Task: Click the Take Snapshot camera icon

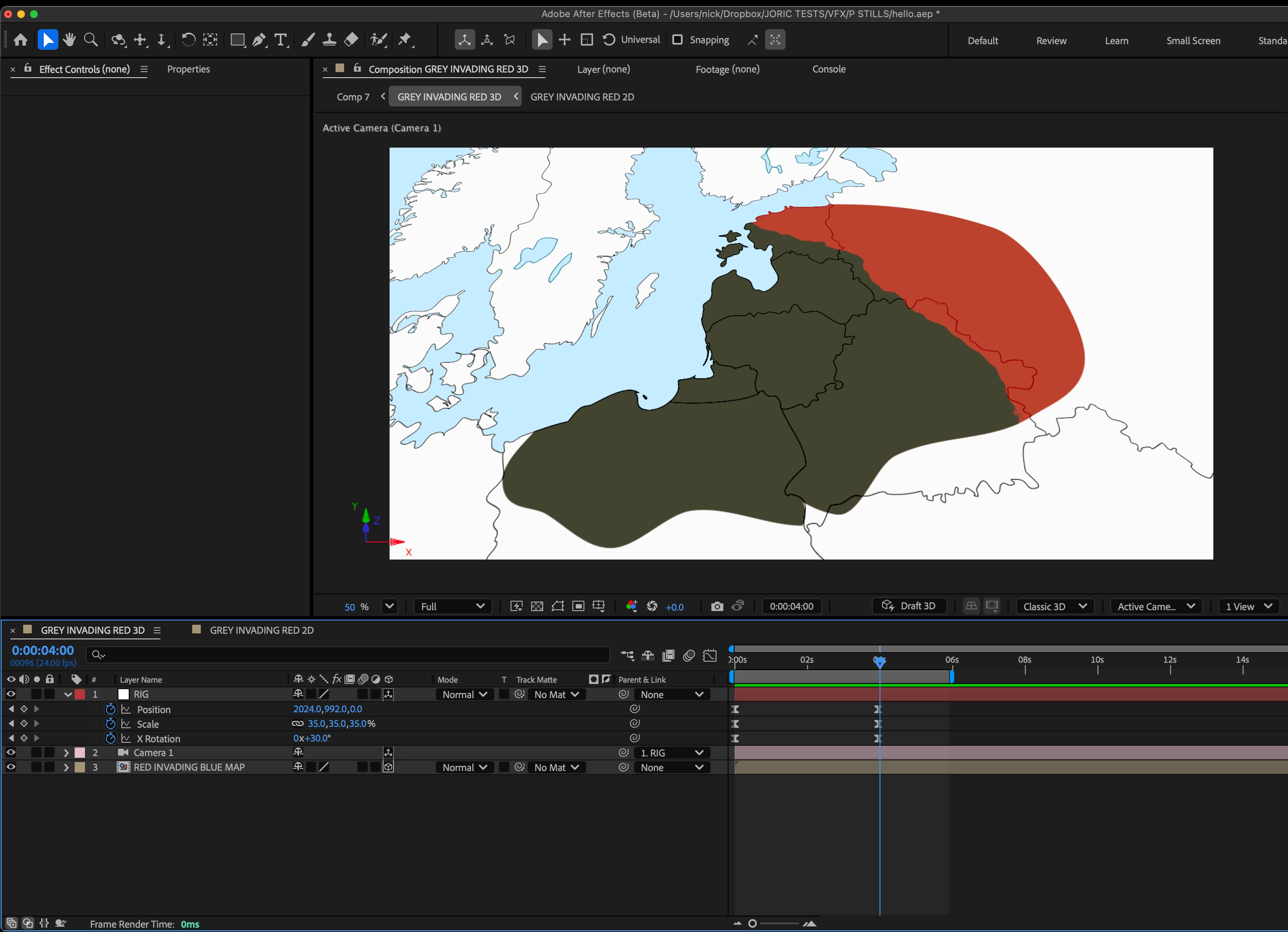Action: pyautogui.click(x=717, y=606)
